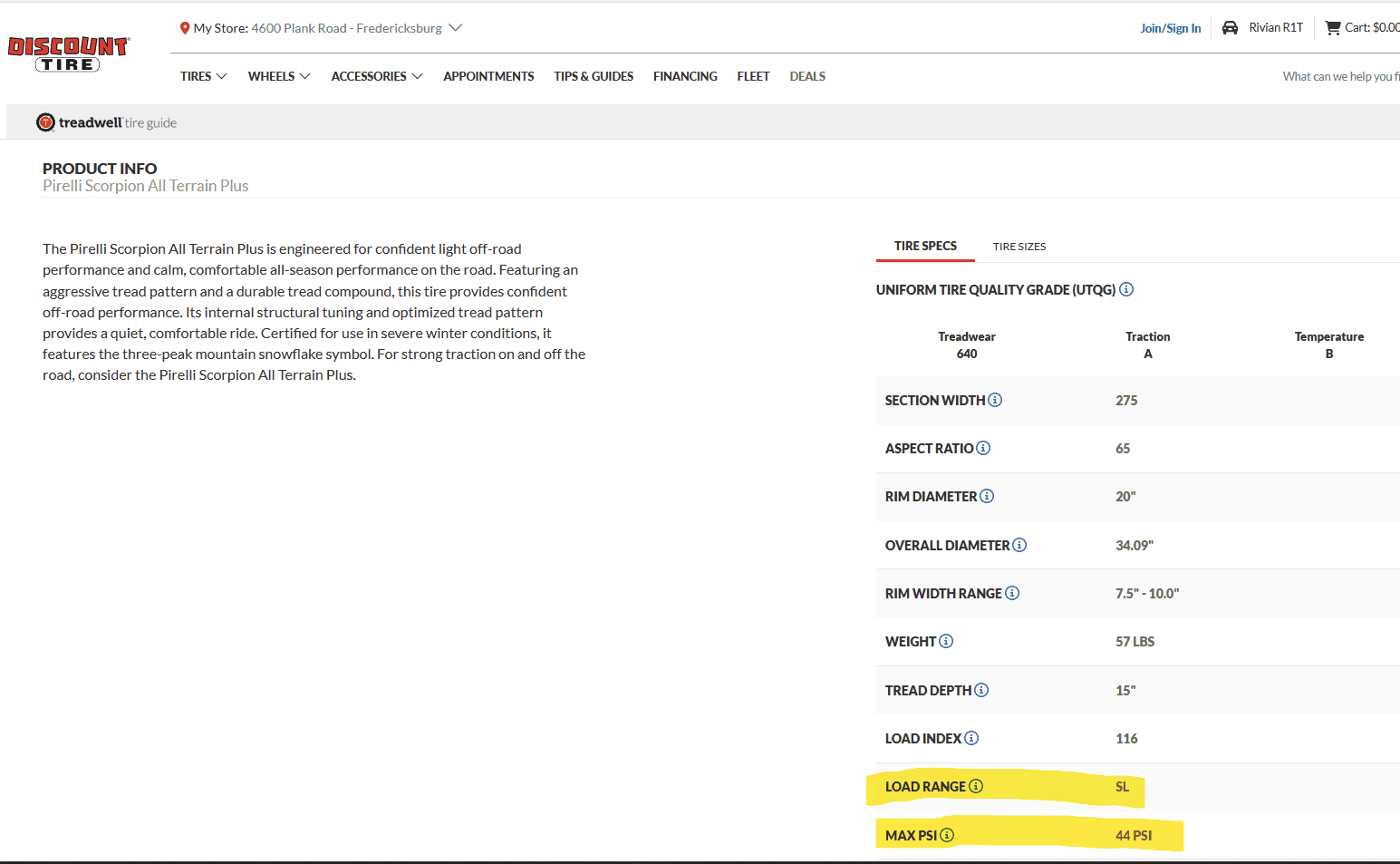
Task: Click the overall diameter value 34.09"
Action: [x=1134, y=545]
